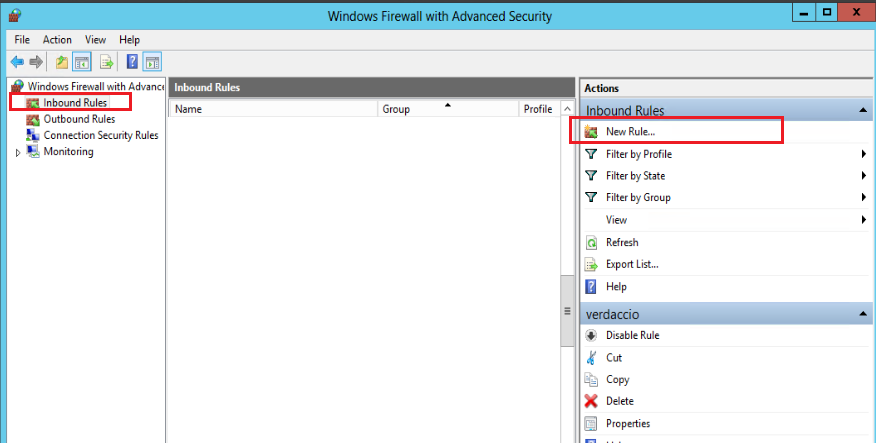Click the blue Help toolbar icon

pyautogui.click(x=132, y=61)
